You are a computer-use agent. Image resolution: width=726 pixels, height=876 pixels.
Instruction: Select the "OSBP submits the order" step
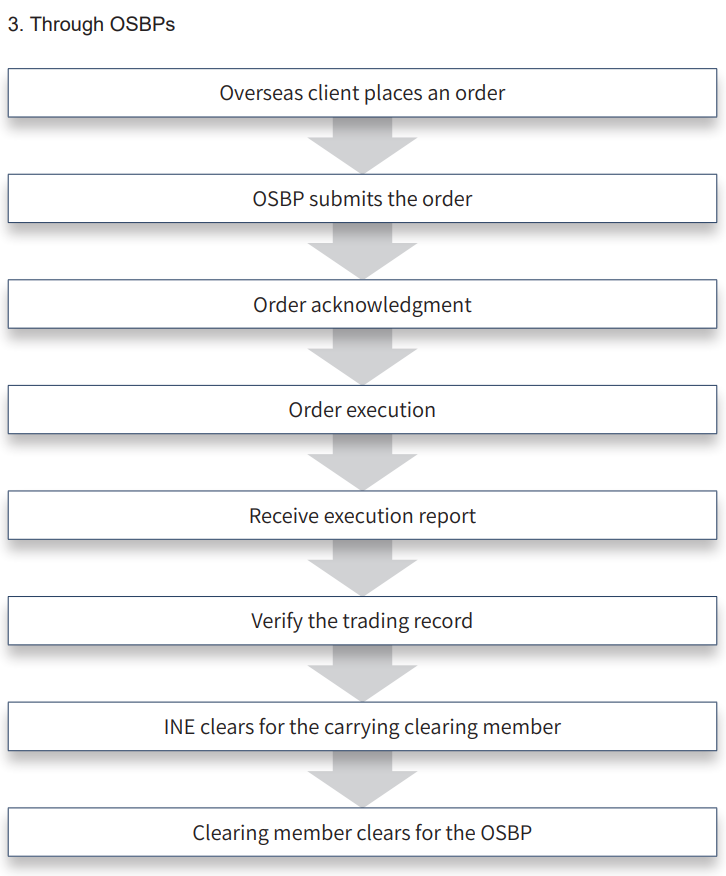pos(362,199)
